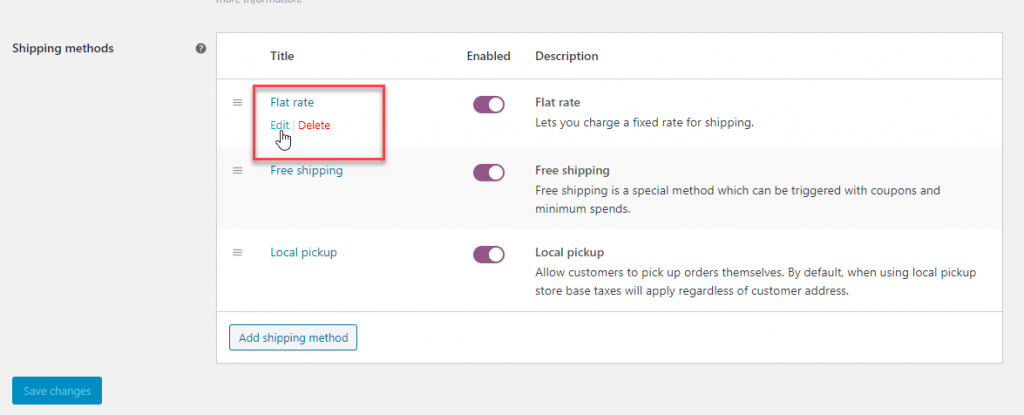Click the Description column header
1024x415 pixels.
point(567,56)
